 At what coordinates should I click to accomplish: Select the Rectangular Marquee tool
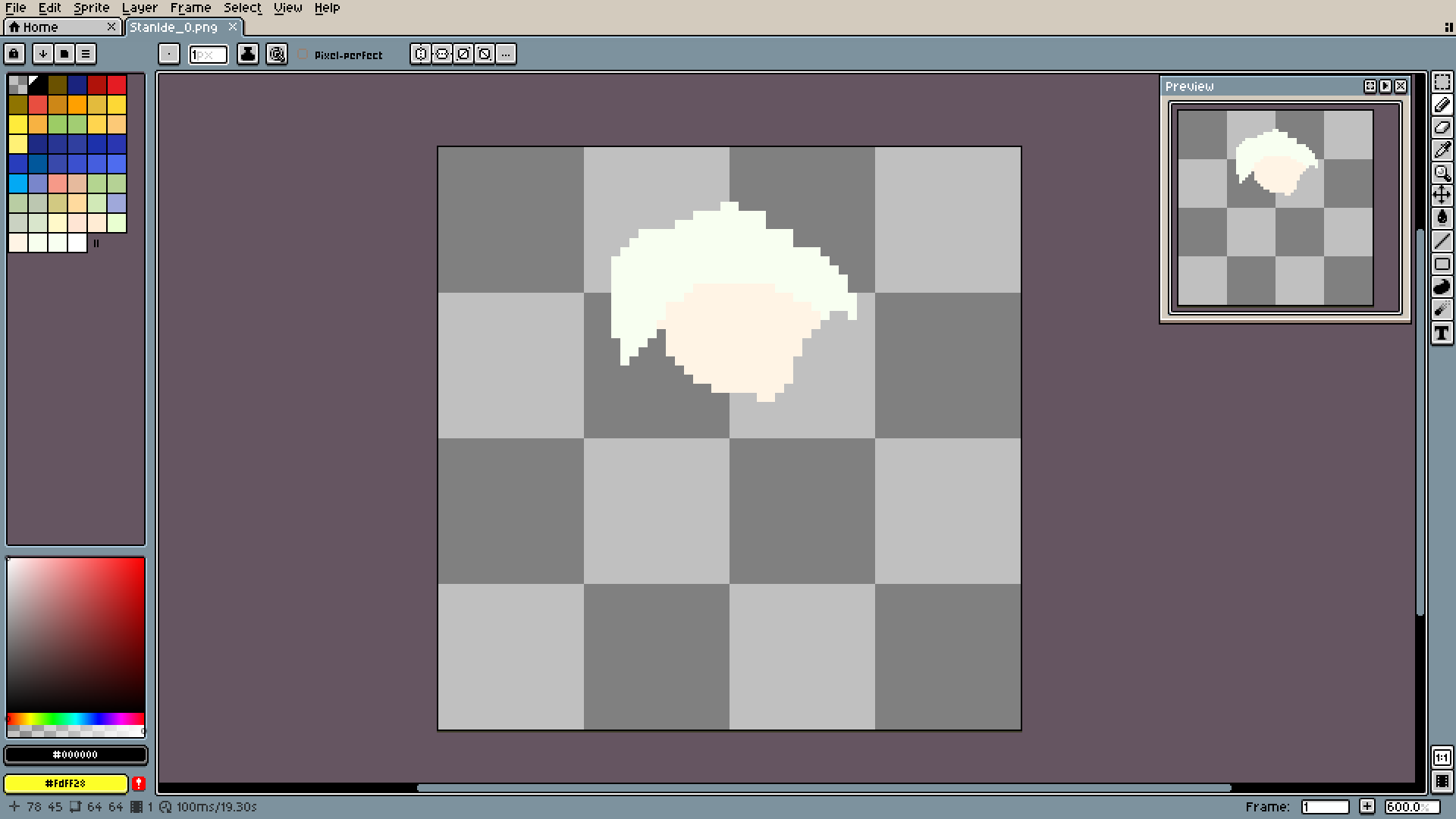(1442, 82)
